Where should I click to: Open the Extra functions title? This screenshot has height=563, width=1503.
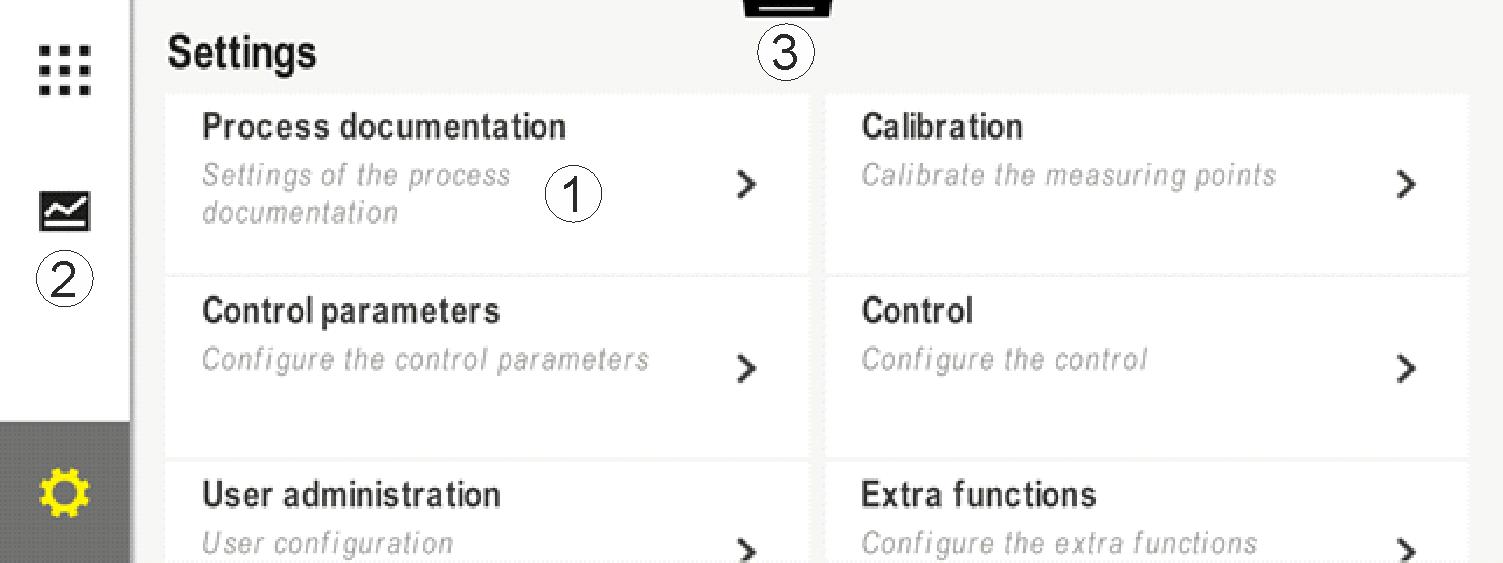[978, 495]
